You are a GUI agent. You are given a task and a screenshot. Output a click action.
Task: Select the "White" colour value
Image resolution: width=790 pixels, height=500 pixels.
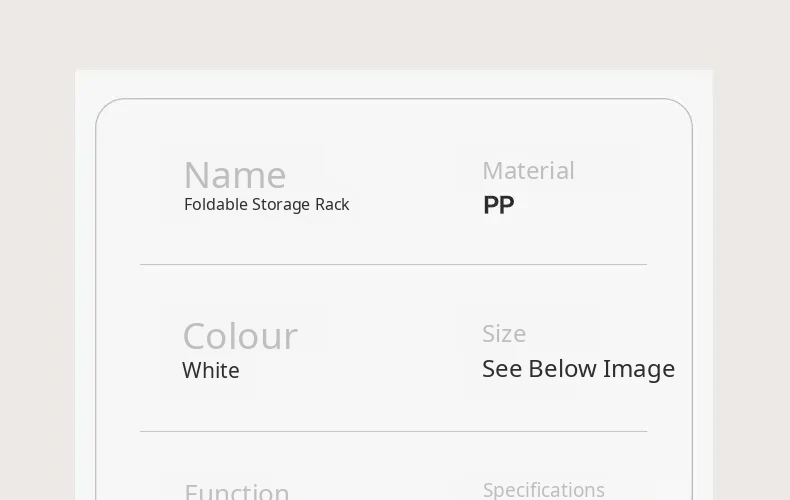tap(211, 371)
